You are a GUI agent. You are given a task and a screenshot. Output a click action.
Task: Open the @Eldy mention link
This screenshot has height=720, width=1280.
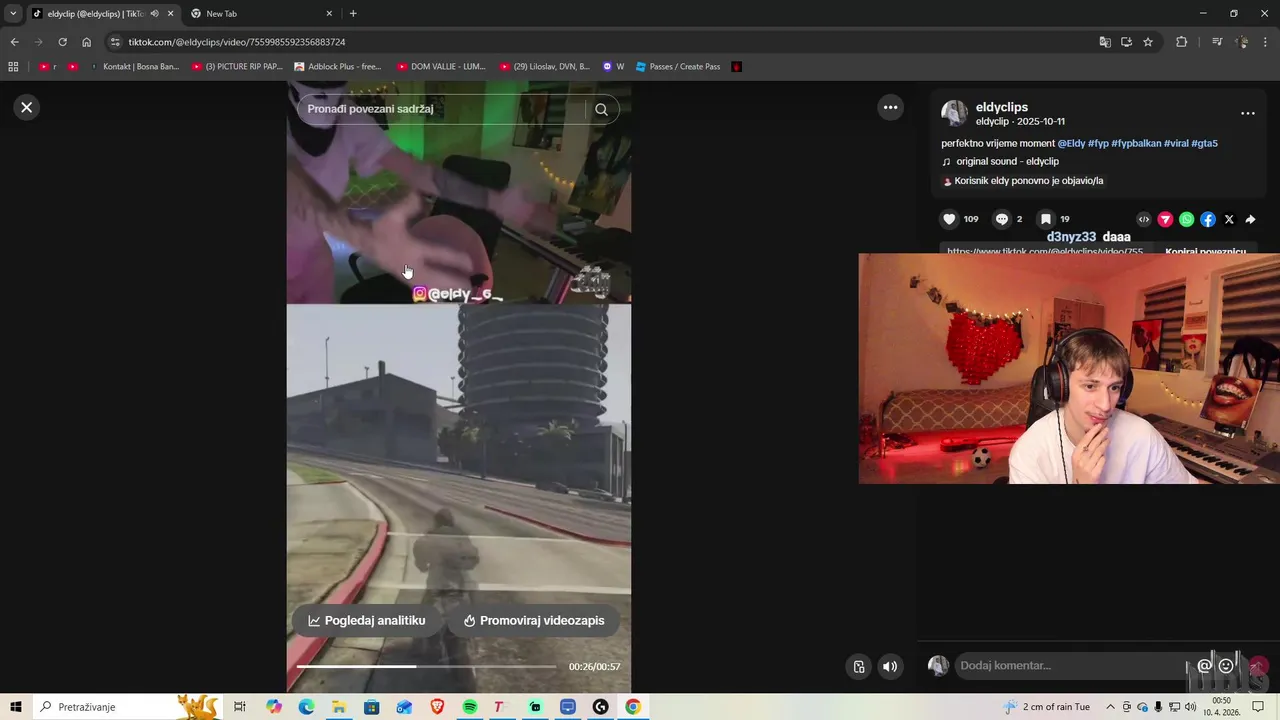click(1071, 143)
